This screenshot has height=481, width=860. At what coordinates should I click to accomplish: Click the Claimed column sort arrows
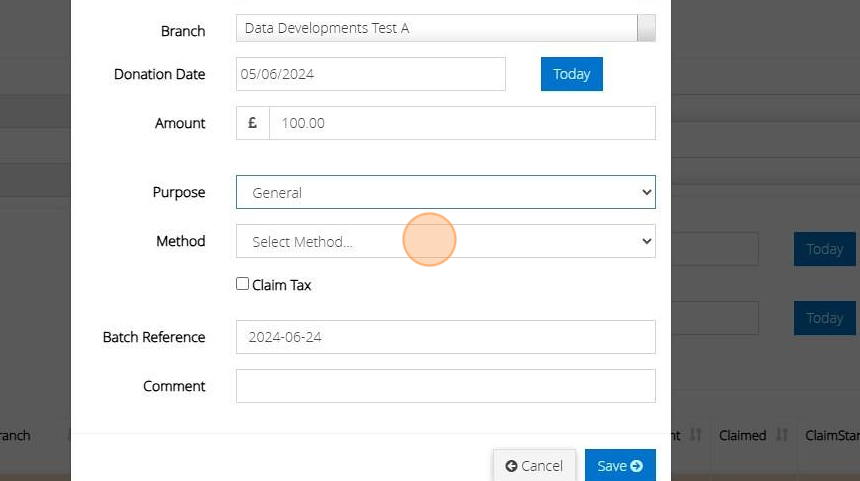coord(781,436)
